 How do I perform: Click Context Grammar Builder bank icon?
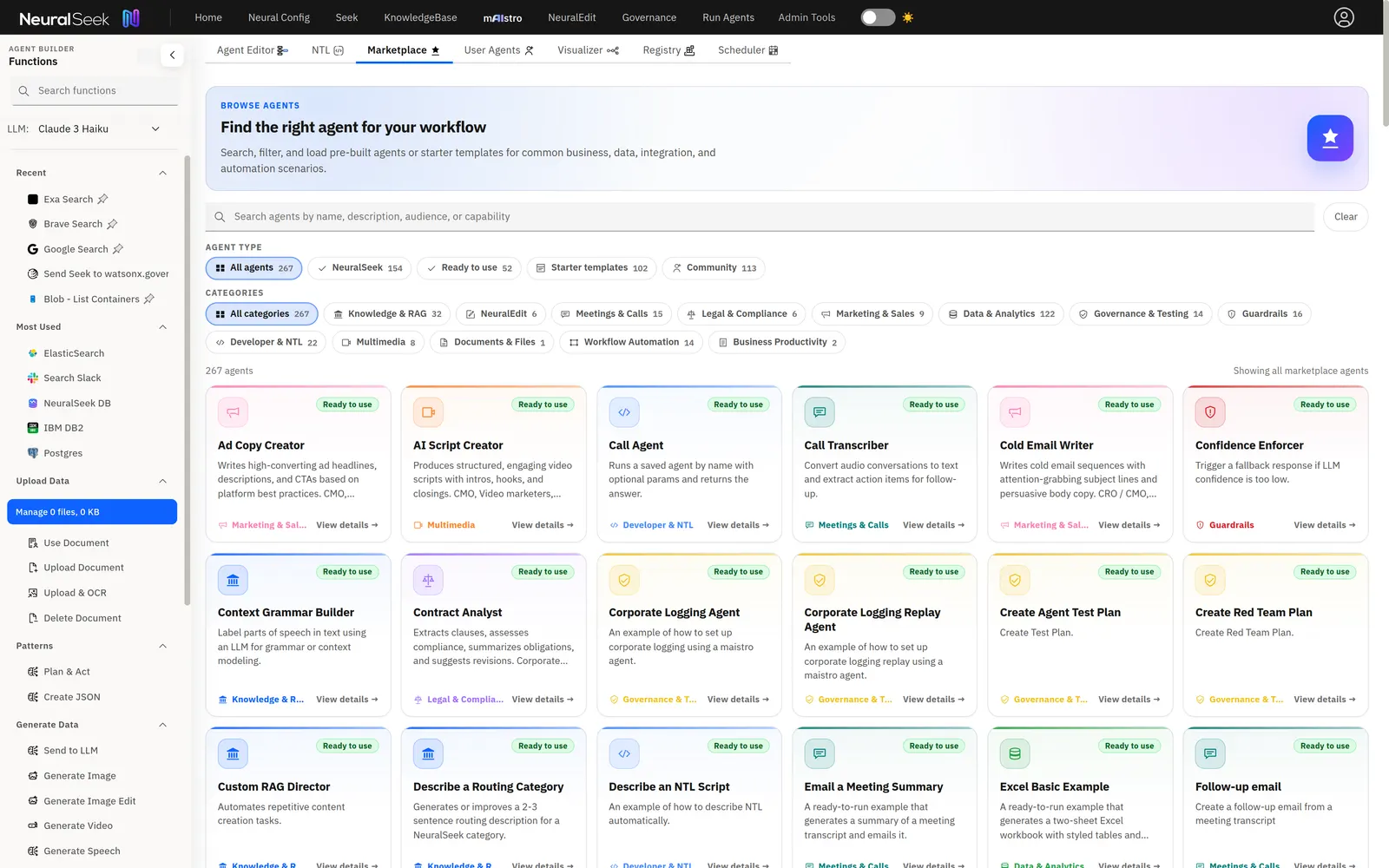pos(233,580)
